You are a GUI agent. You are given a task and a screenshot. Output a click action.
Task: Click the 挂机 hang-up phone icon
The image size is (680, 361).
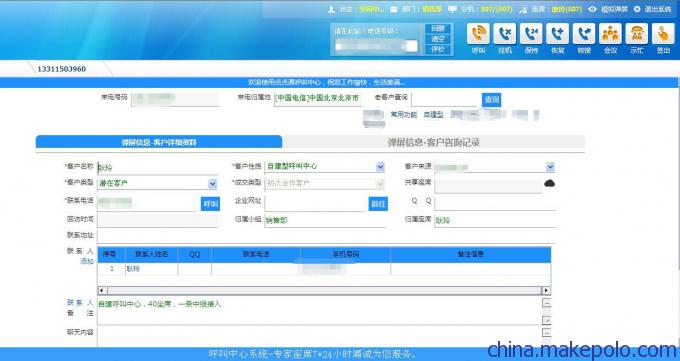click(x=505, y=33)
